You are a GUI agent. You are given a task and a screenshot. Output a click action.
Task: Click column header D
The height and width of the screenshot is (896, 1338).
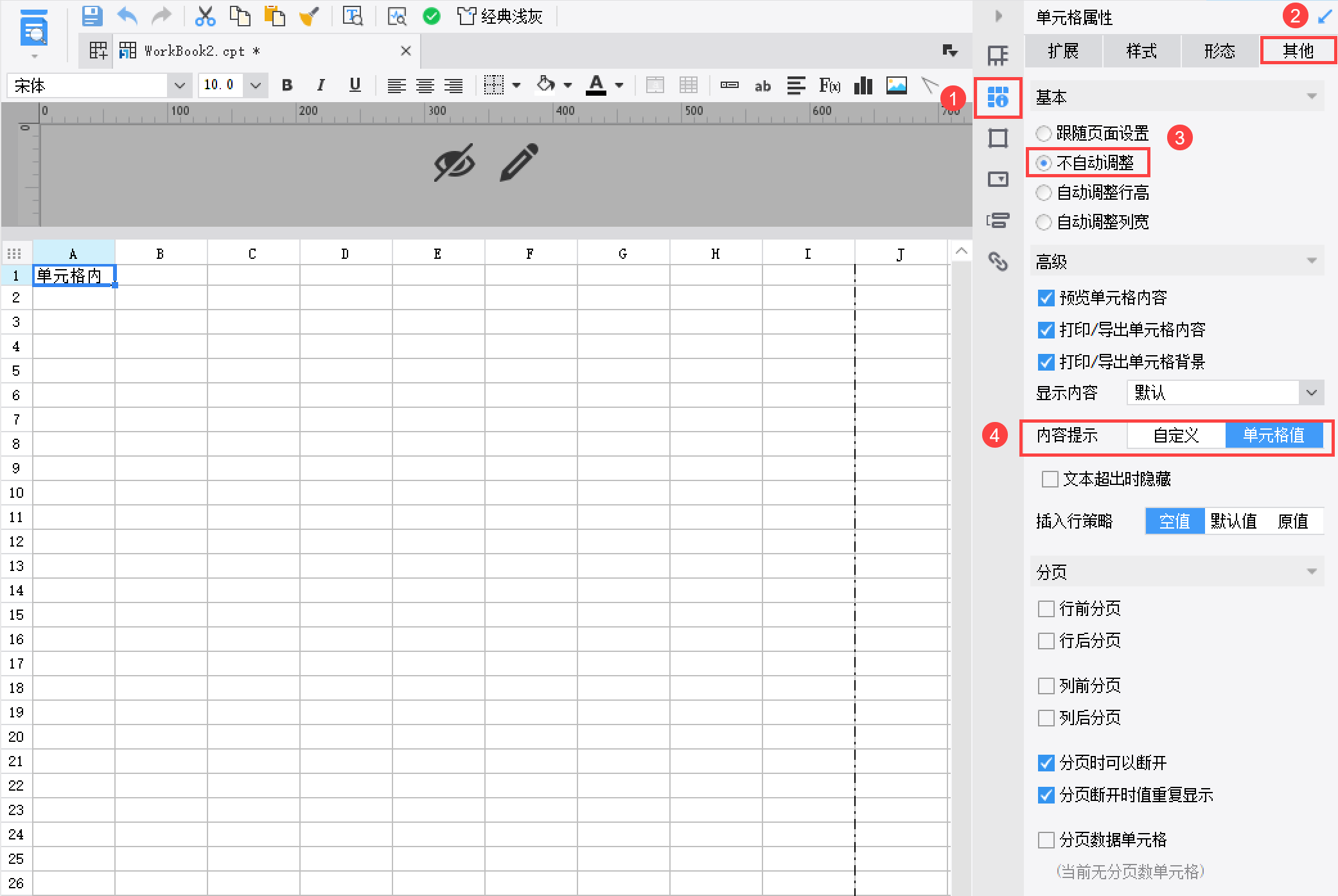(345, 254)
